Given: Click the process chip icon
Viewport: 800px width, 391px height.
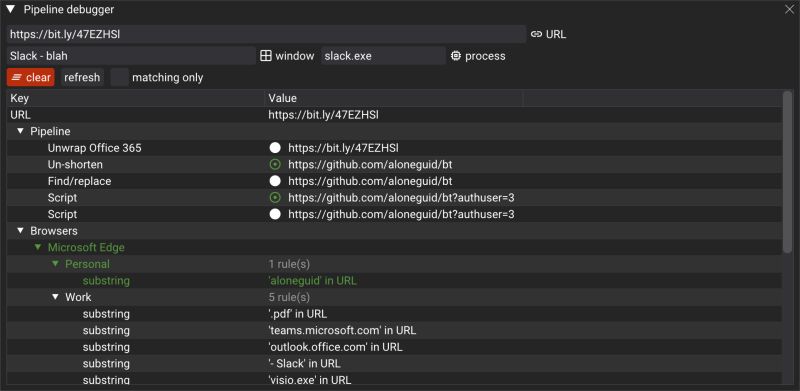Looking at the screenshot, I should [x=456, y=56].
